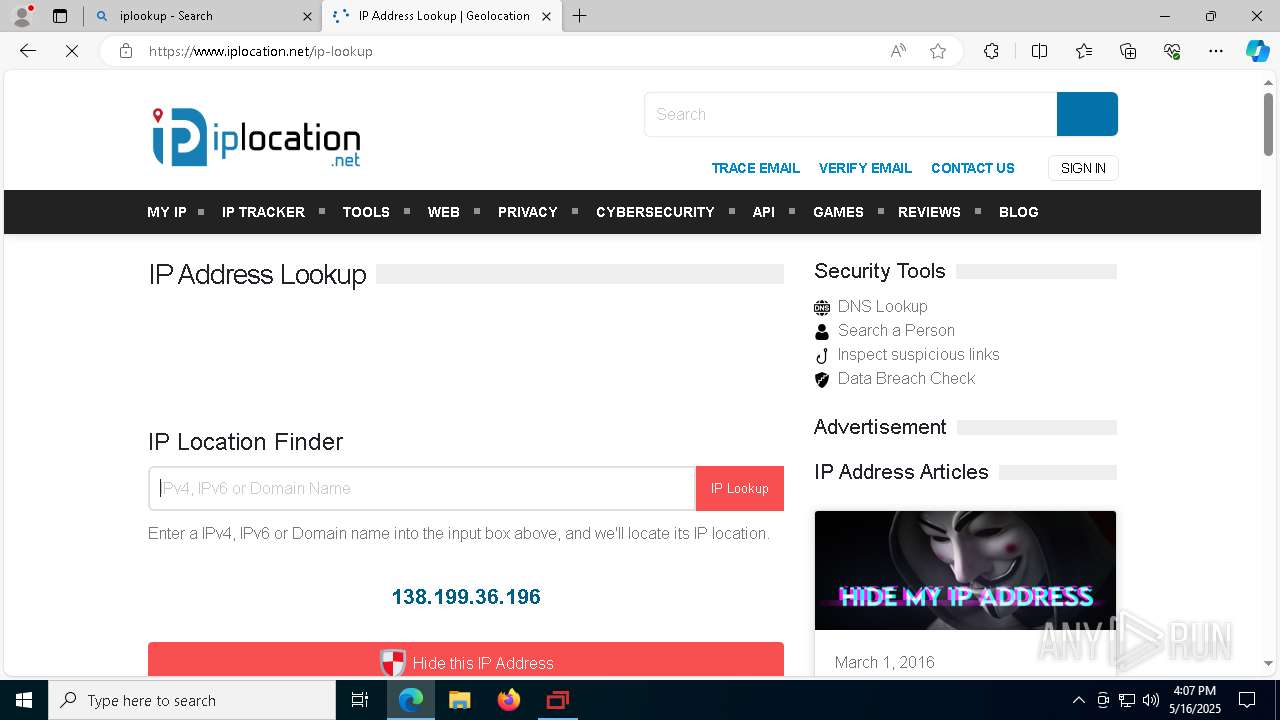Open Firefox from taskbar
This screenshot has width=1280, height=720.
point(509,700)
